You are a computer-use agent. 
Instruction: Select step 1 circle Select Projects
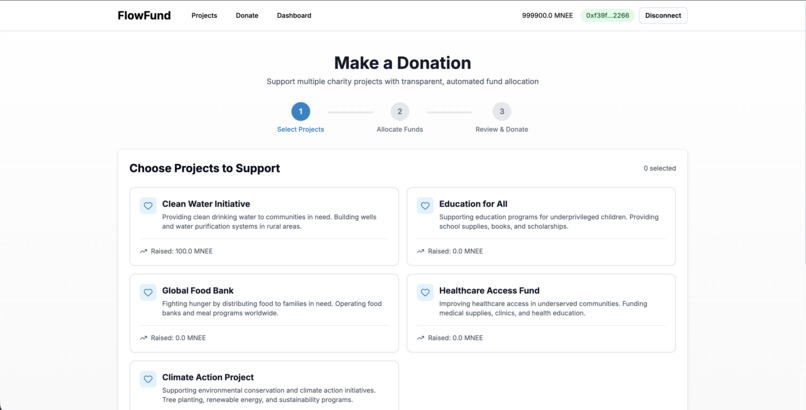pyautogui.click(x=301, y=111)
